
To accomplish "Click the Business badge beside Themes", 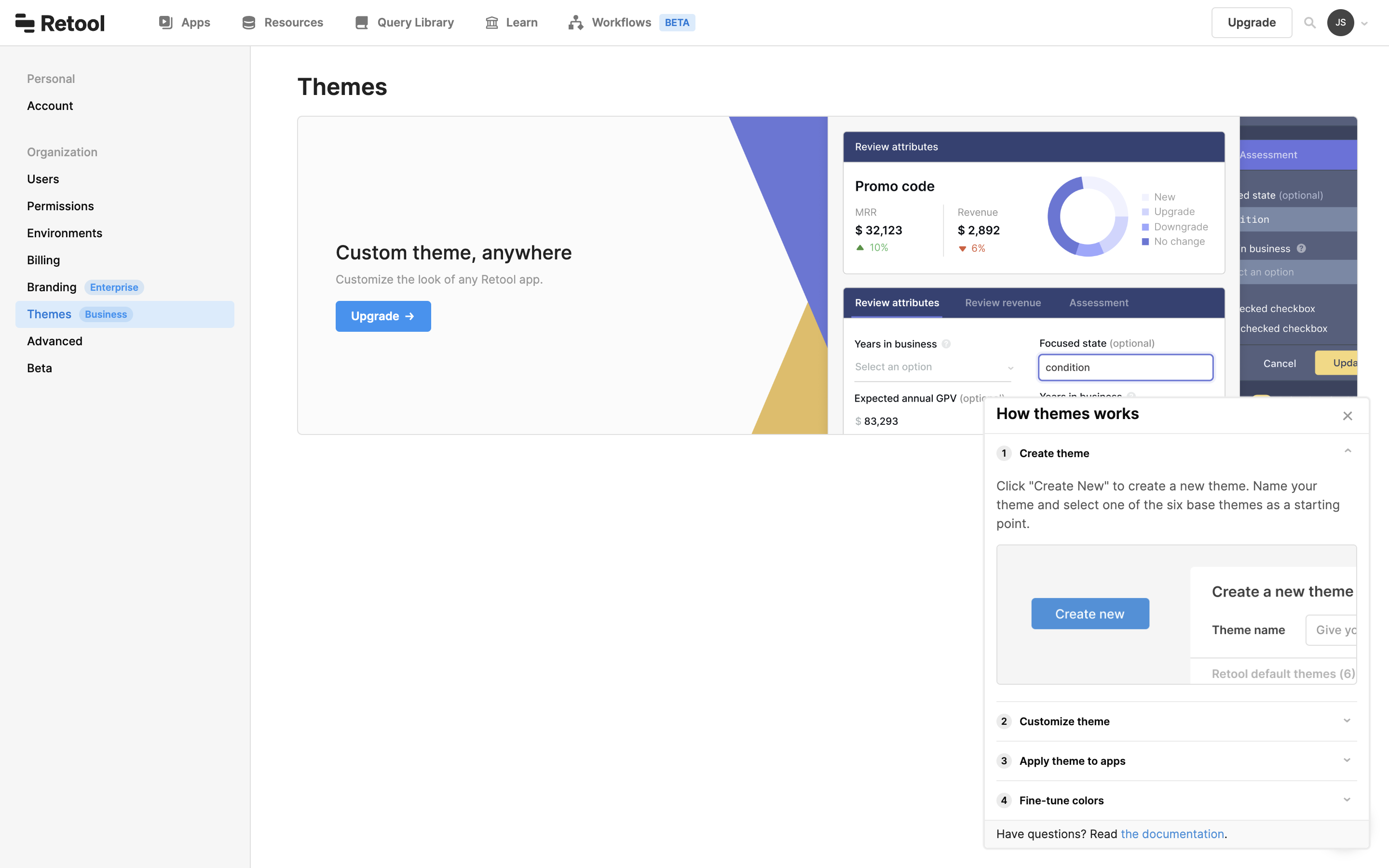I will coord(106,314).
